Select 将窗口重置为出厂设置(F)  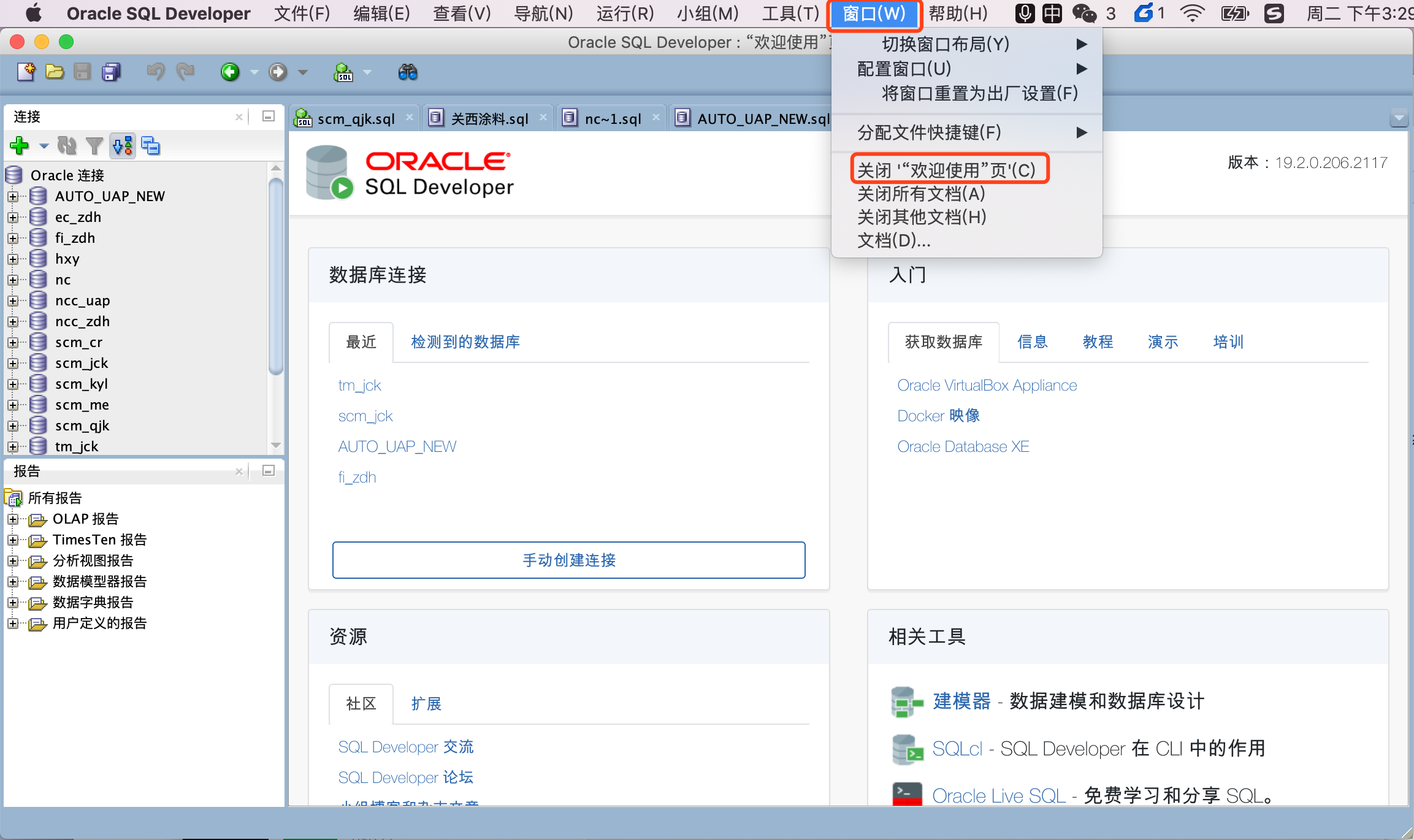[x=967, y=93]
